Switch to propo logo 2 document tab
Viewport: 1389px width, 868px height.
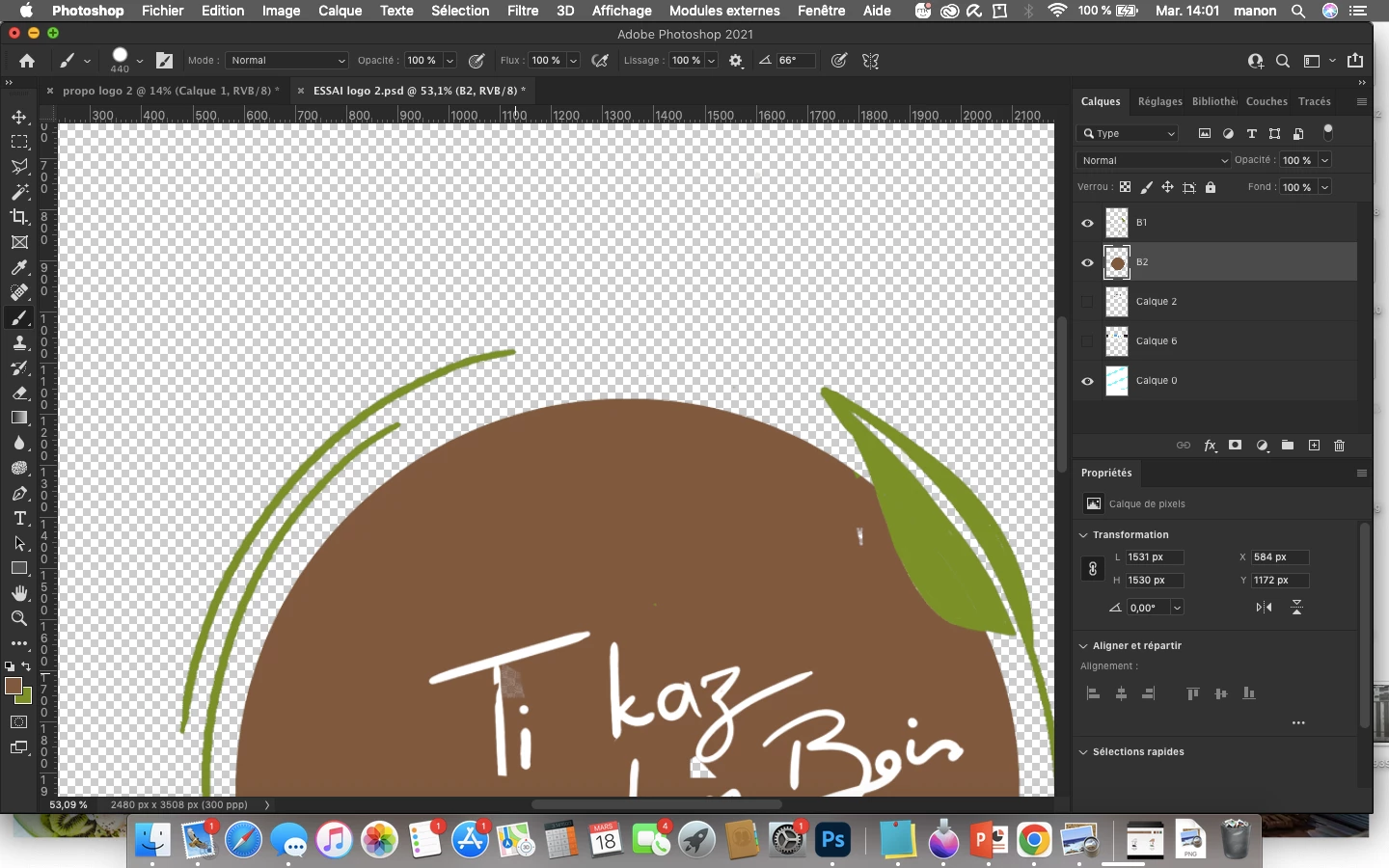(171, 91)
